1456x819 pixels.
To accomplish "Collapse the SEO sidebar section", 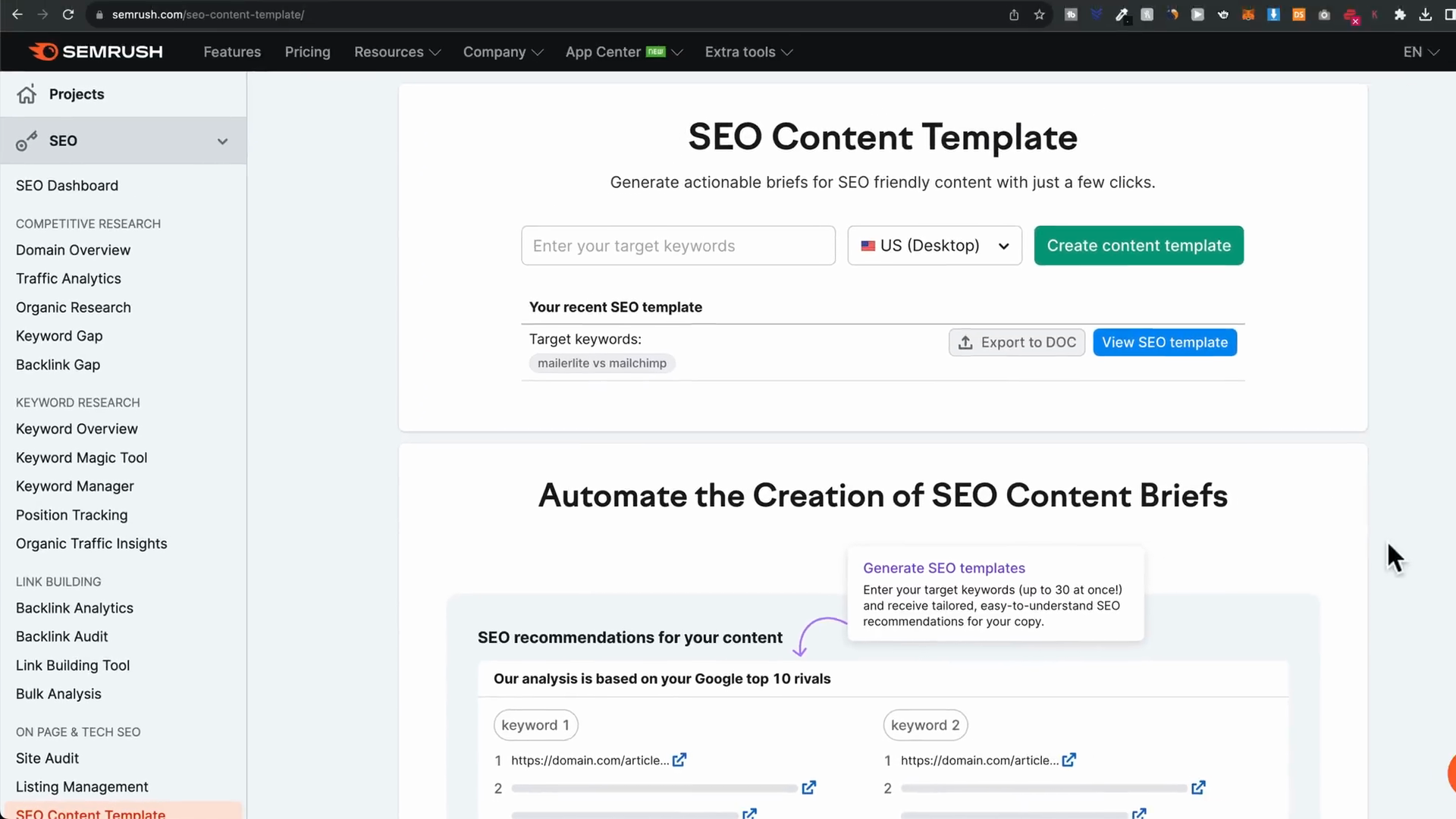I will pyautogui.click(x=222, y=141).
